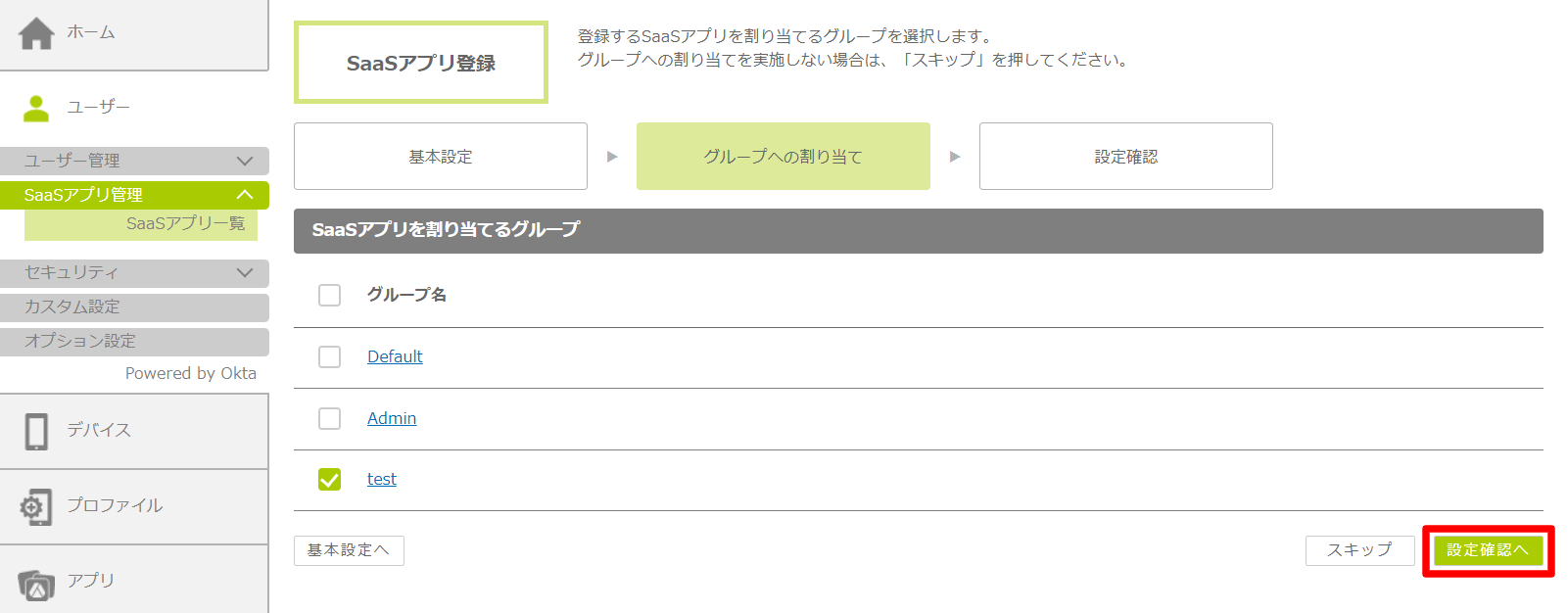The height and width of the screenshot is (613, 1568).
Task: Tick the select-all group name checkbox
Action: [330, 295]
